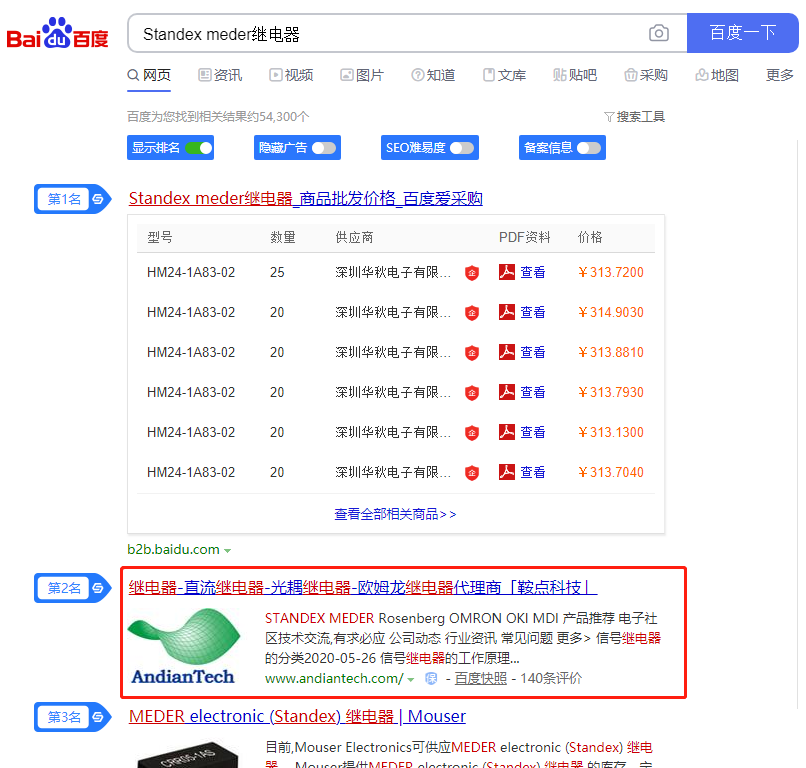Image resolution: width=806 pixels, height=768 pixels.
Task: Click 查看 link in the ¥314.9030 row
Action: 533,312
